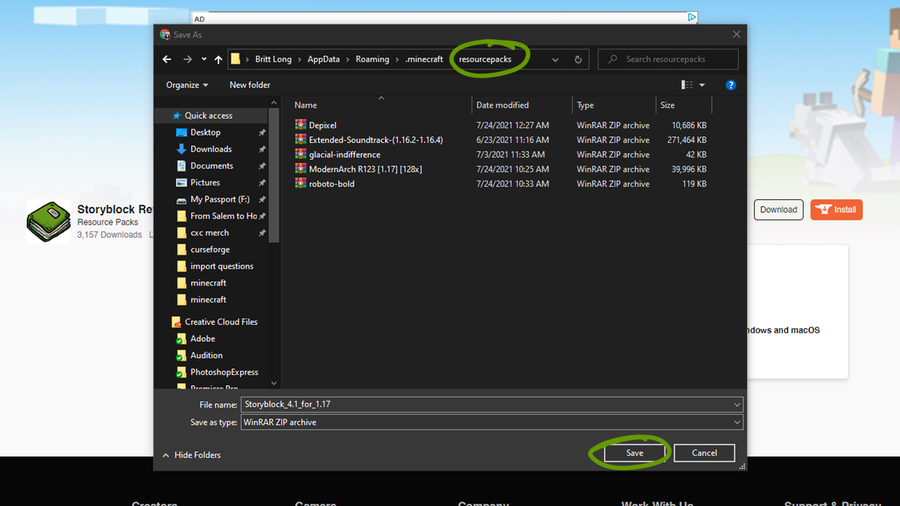Click the New folder toolbar button
This screenshot has width=900, height=506.
[250, 85]
